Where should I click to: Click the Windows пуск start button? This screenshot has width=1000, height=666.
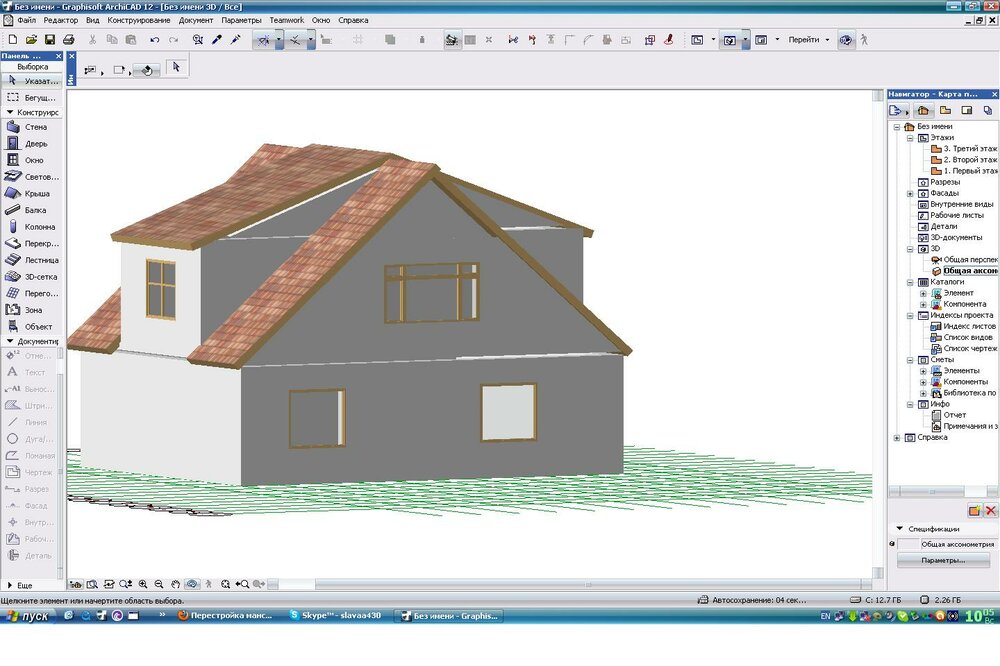(x=30, y=616)
